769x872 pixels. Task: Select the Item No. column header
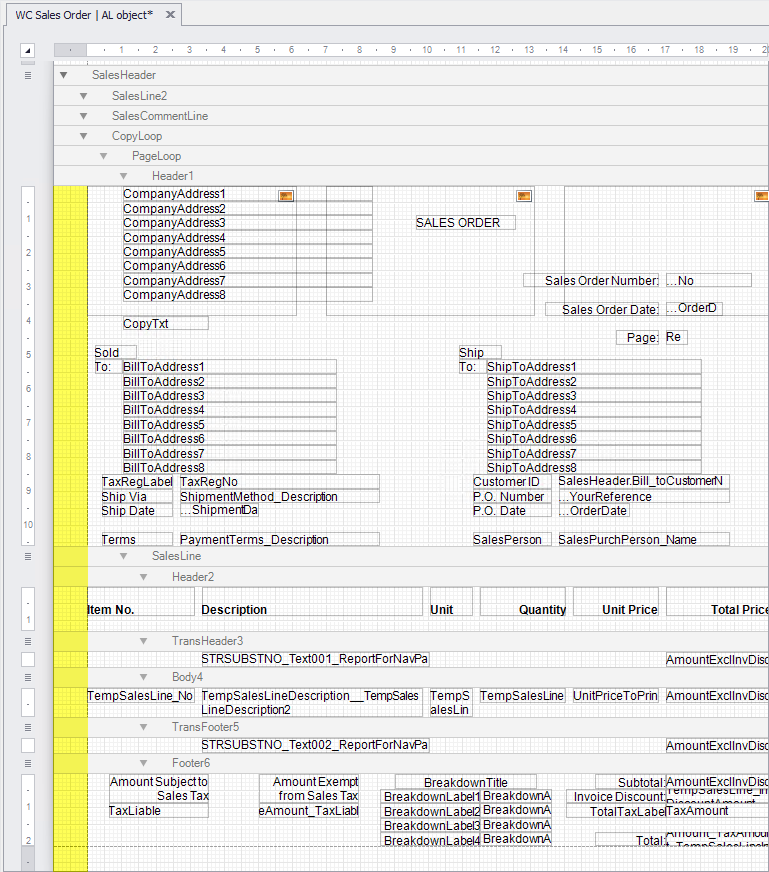point(141,602)
